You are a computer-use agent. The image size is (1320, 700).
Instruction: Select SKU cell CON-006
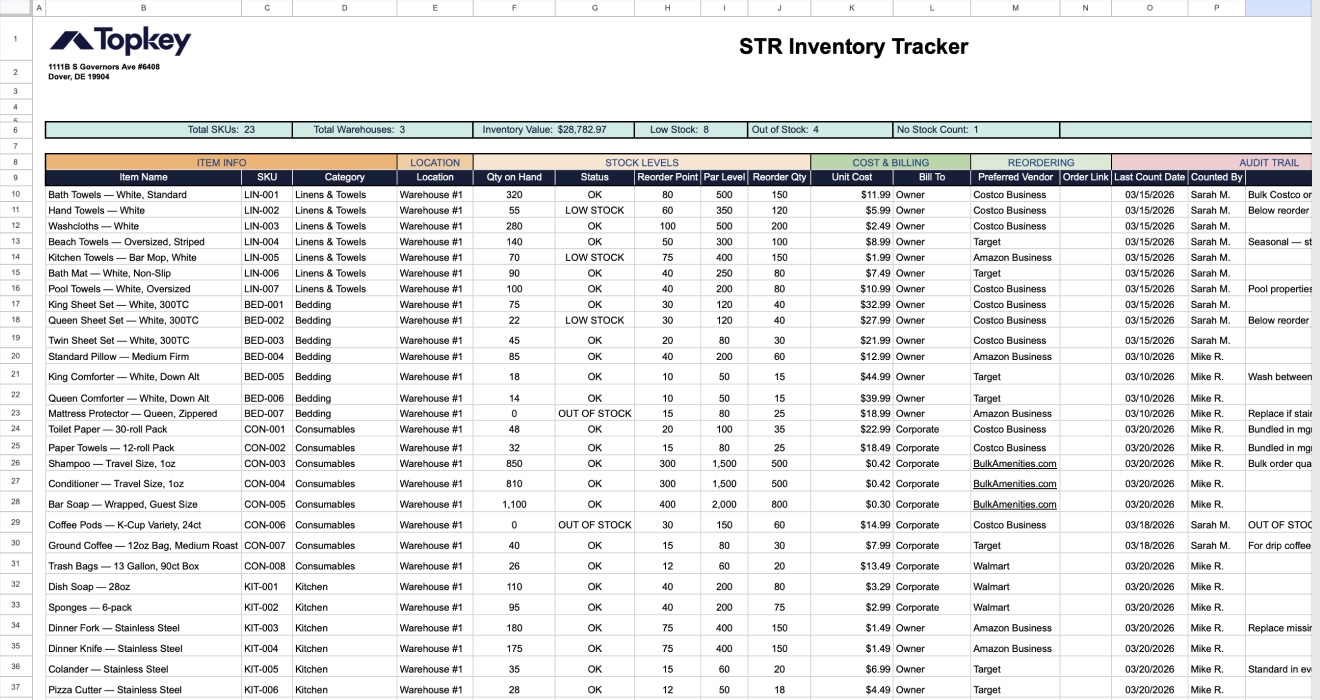[266, 525]
